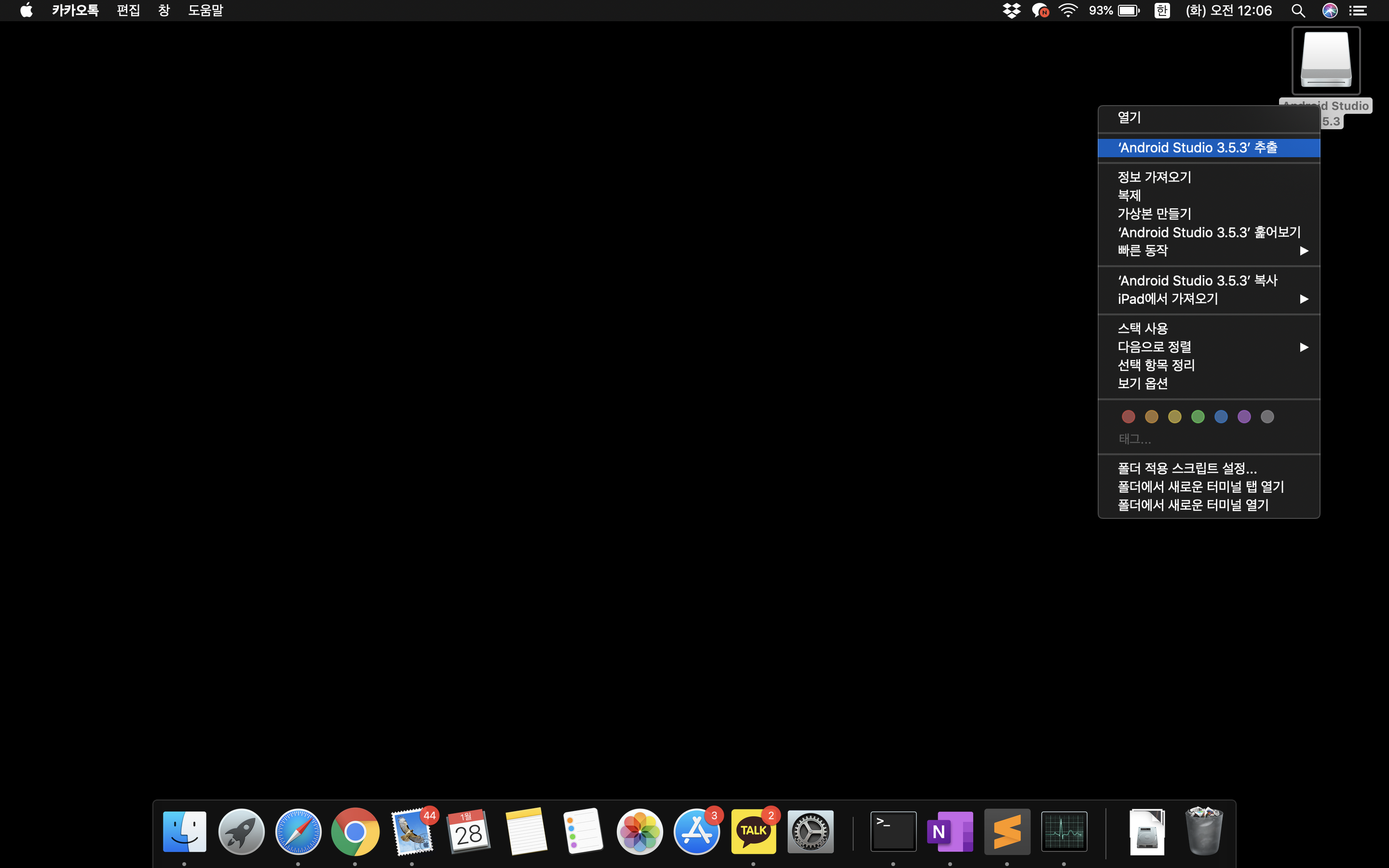Image resolution: width=1389 pixels, height=868 pixels.
Task: Open Activity Monitor dock icon
Action: pos(1063,831)
